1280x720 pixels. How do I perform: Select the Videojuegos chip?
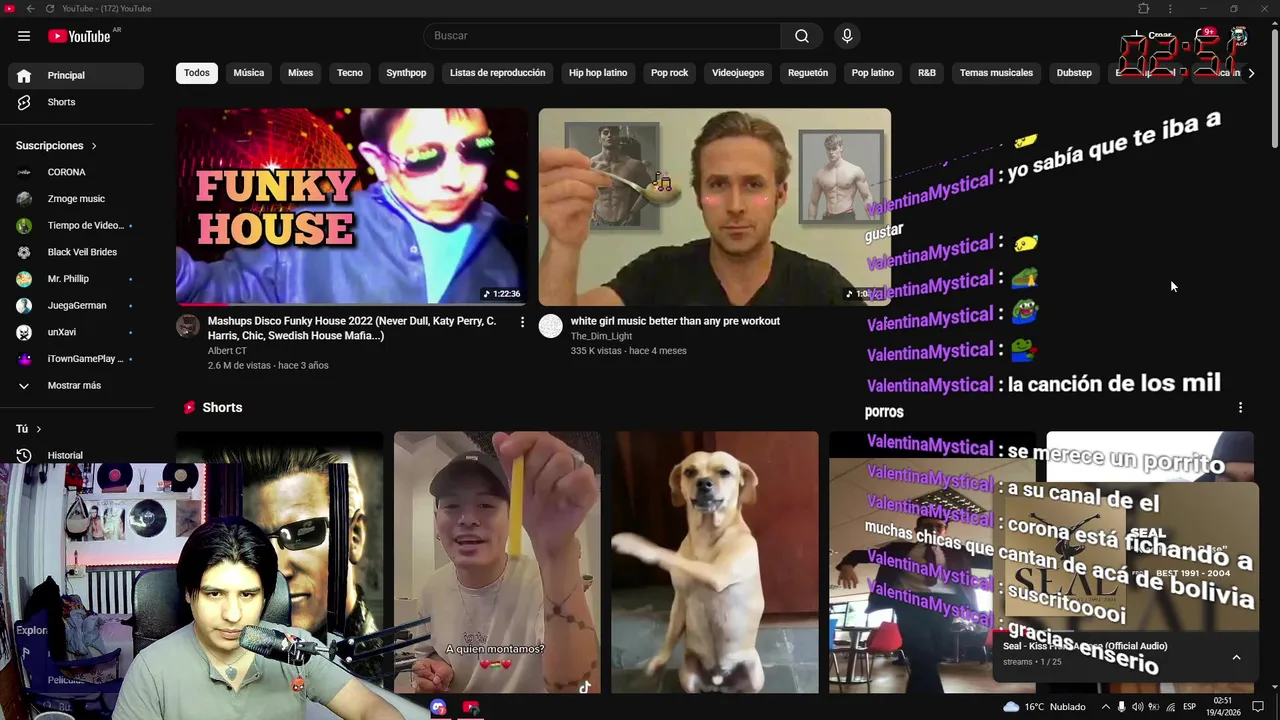(738, 73)
